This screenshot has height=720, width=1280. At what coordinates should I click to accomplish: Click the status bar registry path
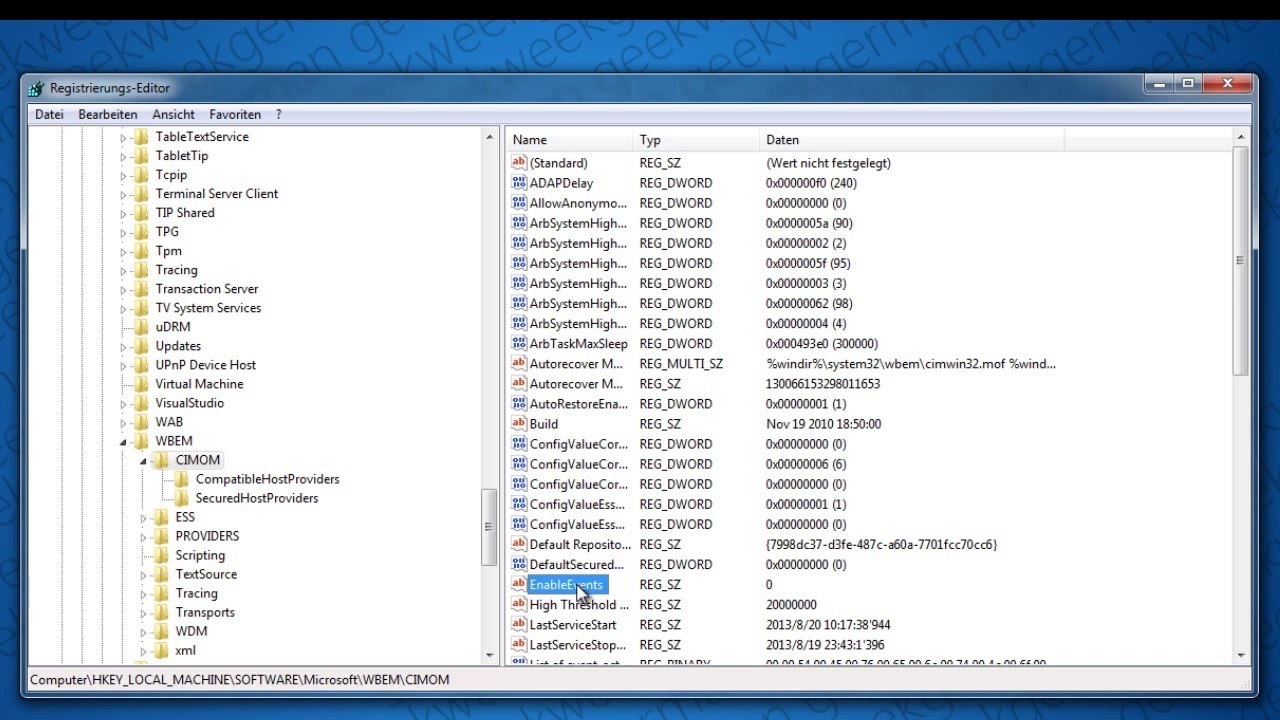pos(240,680)
